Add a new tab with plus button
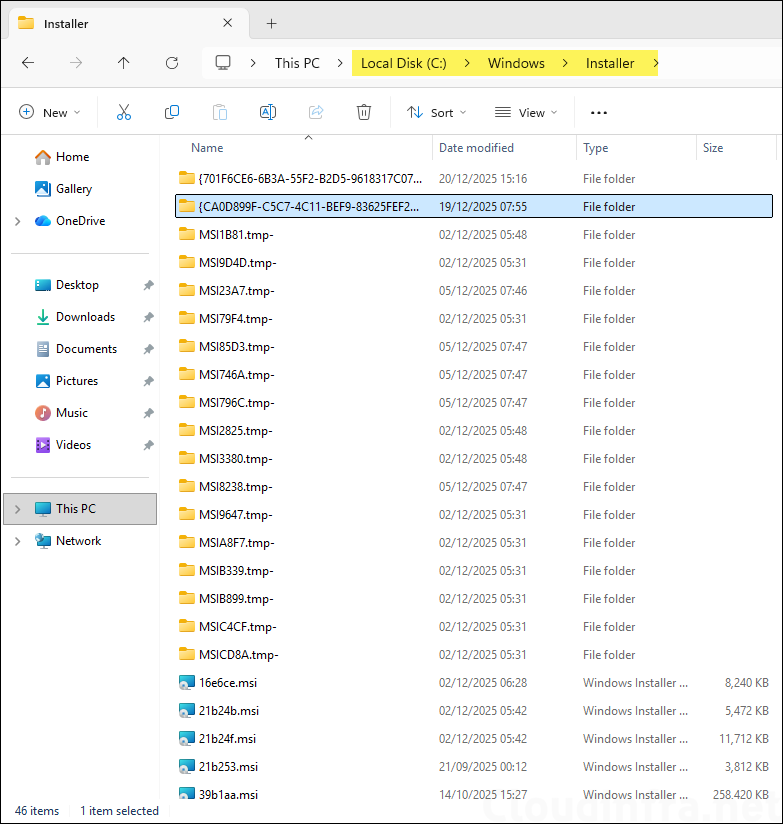The height and width of the screenshot is (824, 783). tap(271, 23)
